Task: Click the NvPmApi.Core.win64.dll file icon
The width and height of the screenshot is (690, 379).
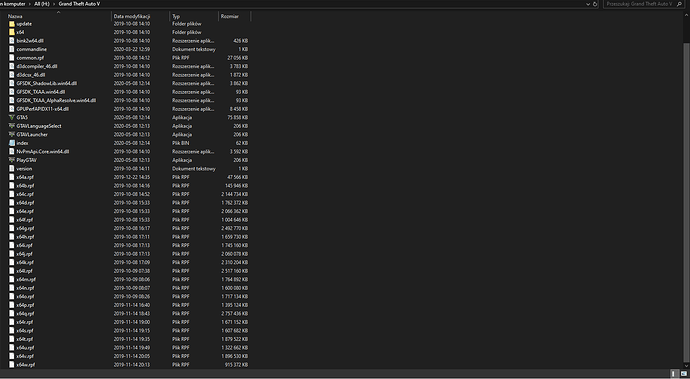Action: click(12, 151)
